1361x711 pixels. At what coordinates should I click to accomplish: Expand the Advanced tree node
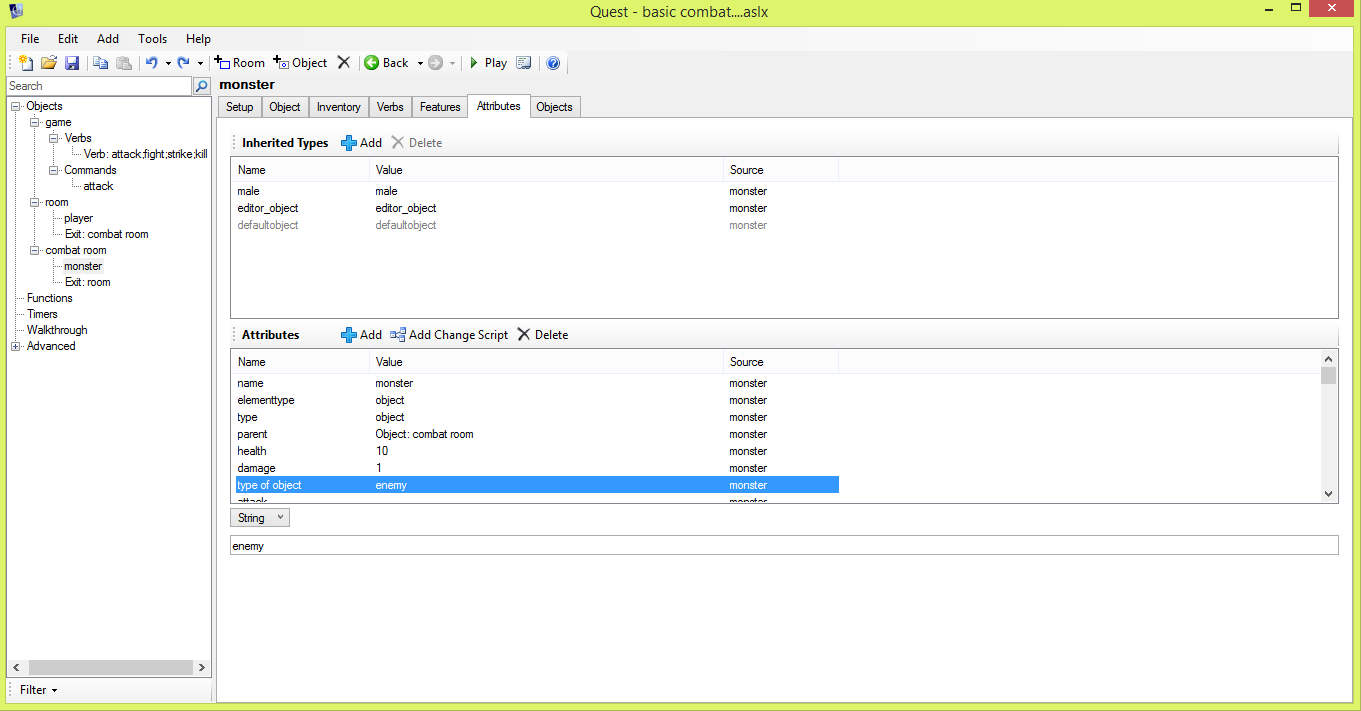16,346
